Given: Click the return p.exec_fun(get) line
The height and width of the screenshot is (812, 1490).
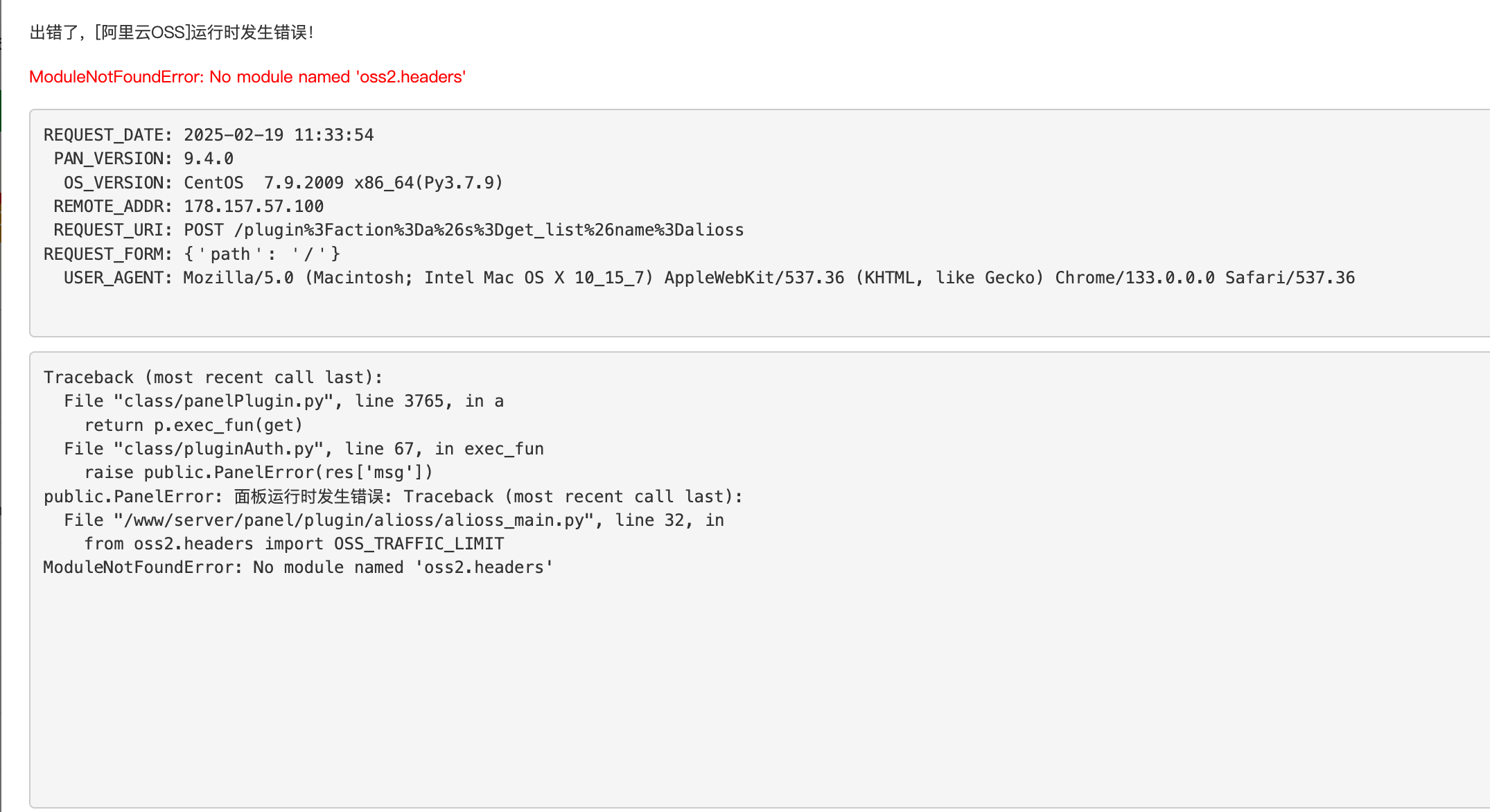Looking at the screenshot, I should 193,425.
